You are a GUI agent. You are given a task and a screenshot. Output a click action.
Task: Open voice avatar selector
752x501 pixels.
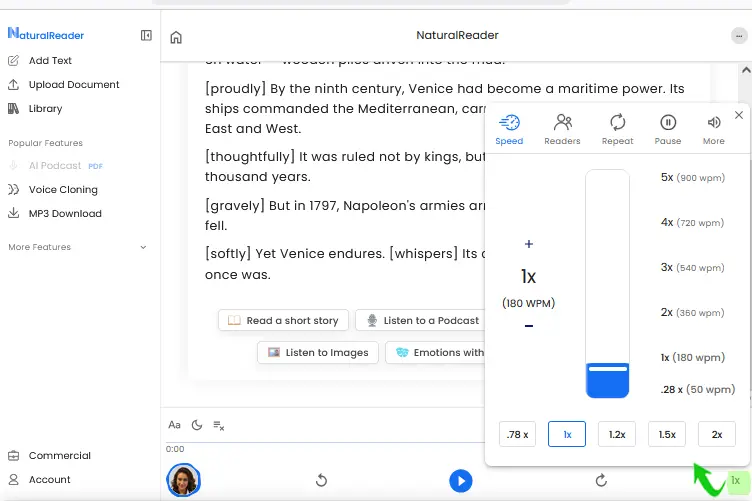point(183,480)
